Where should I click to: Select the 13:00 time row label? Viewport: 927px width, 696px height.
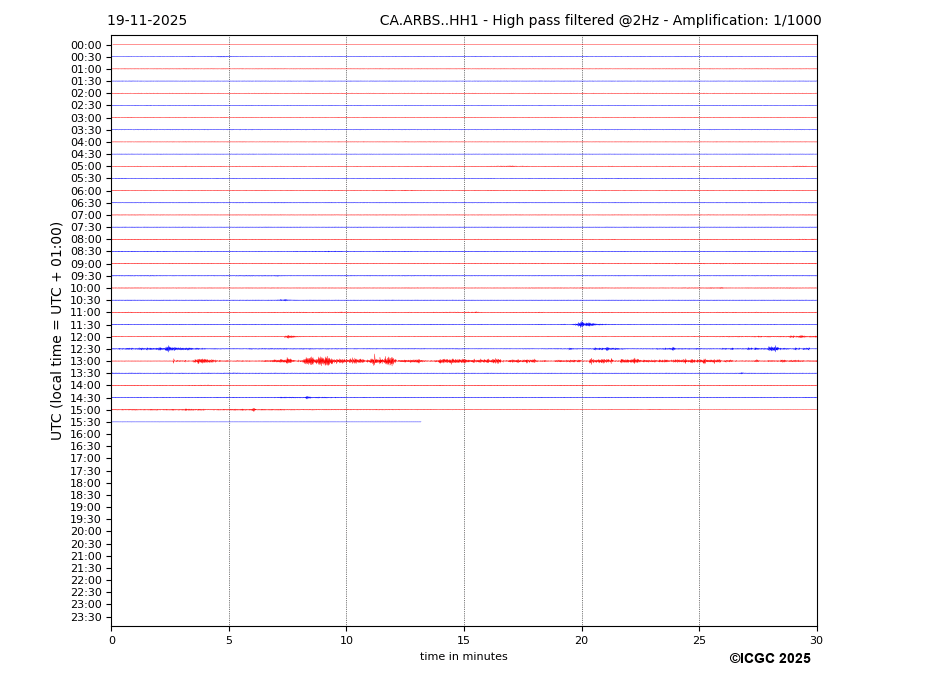coord(85,362)
